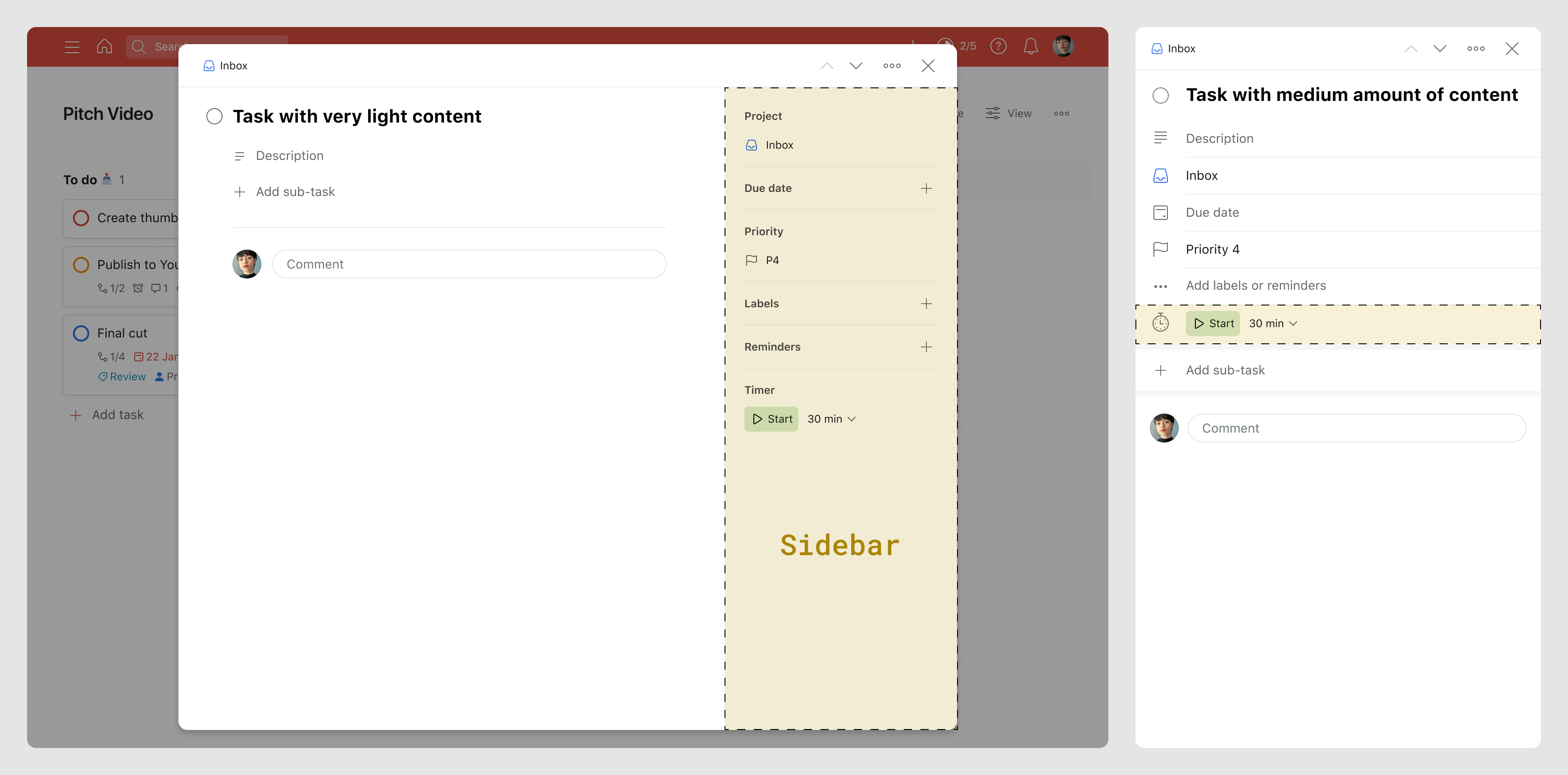Complete 'Task with very light content' checkbox

pyautogui.click(x=214, y=116)
